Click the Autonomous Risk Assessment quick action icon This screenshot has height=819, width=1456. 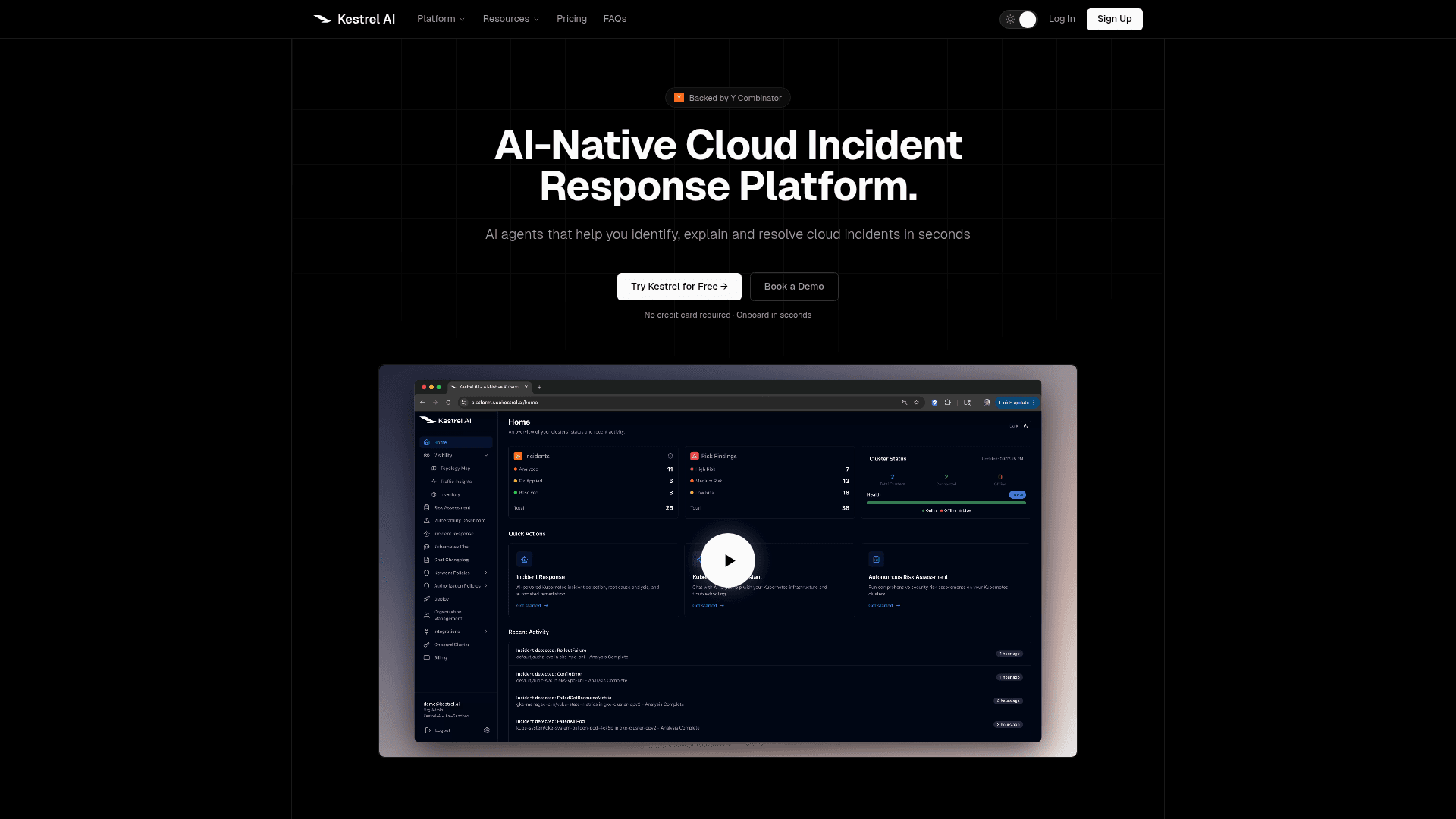[x=877, y=560]
